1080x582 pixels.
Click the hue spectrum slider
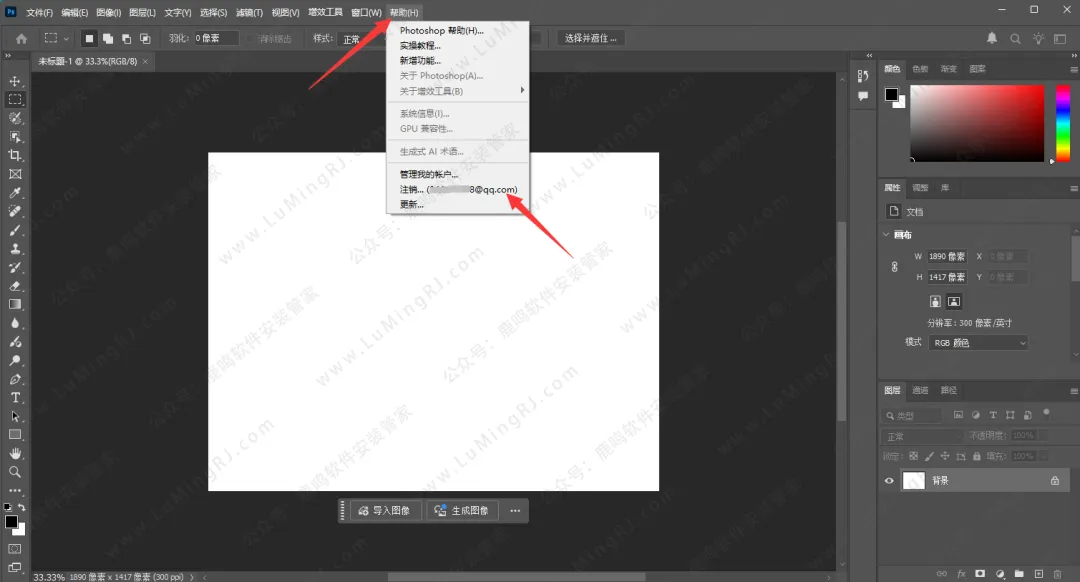pos(1063,123)
